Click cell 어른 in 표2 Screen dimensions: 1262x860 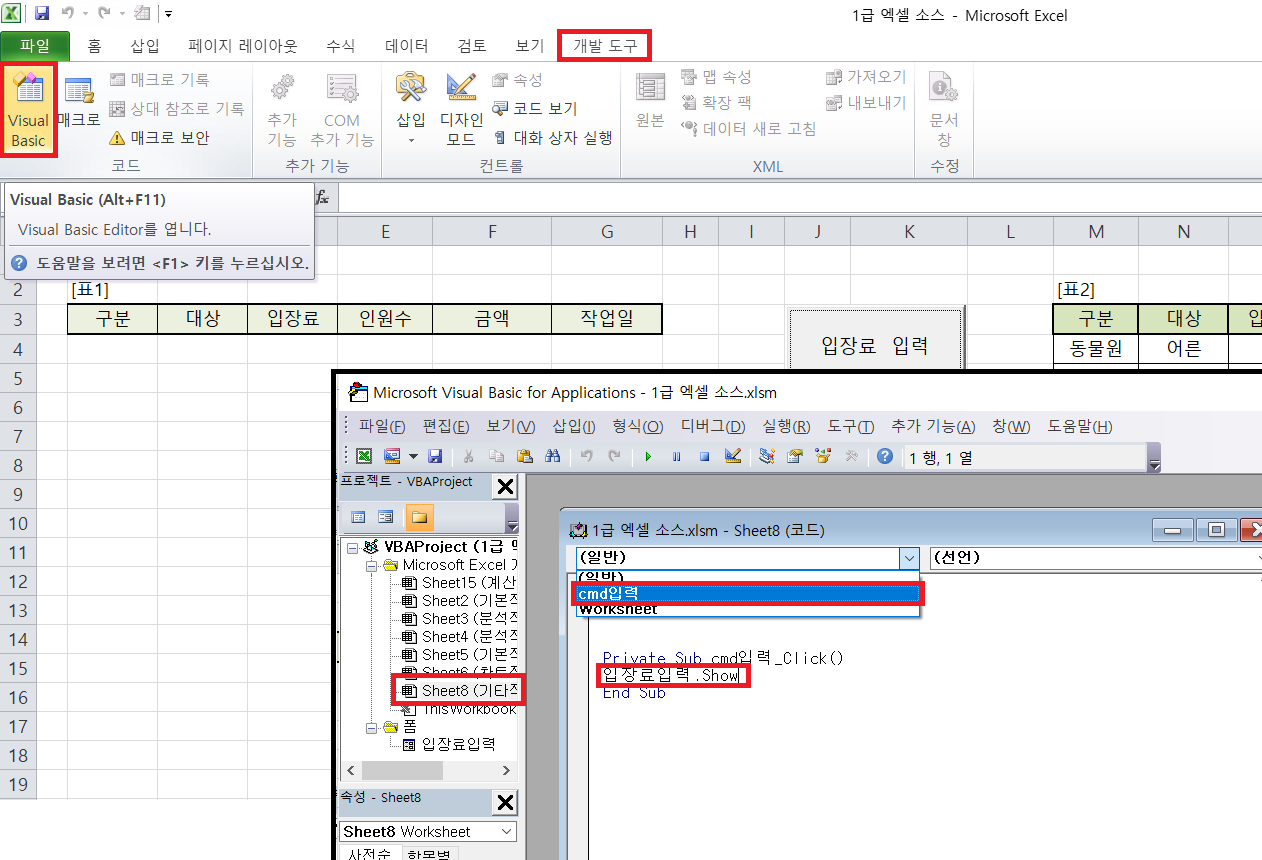(1183, 348)
